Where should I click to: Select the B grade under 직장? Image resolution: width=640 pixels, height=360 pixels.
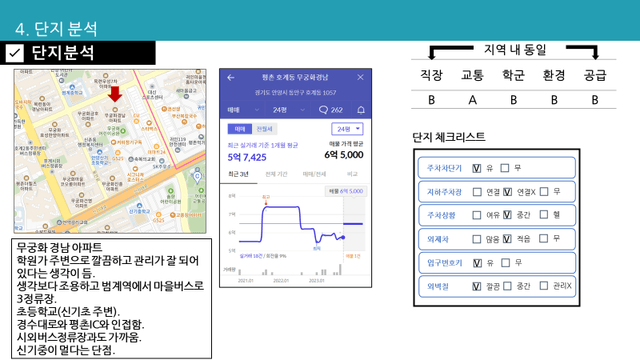[431, 100]
